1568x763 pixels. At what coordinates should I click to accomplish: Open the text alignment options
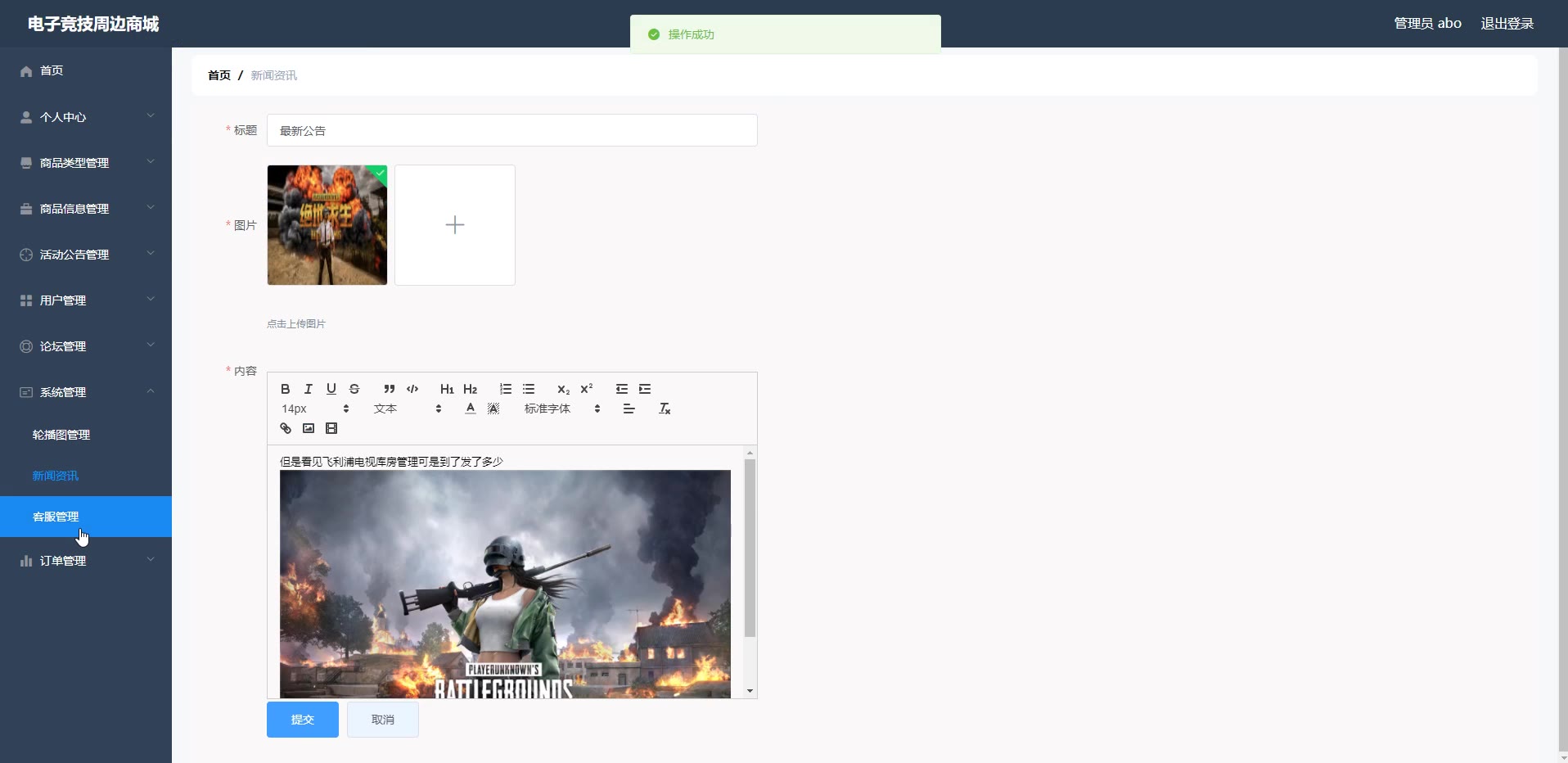629,409
